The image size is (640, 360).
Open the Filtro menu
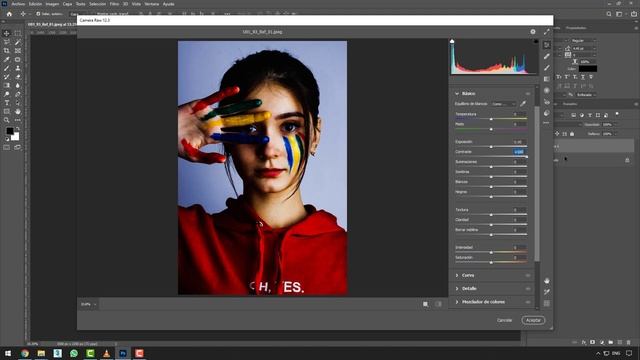click(x=114, y=4)
